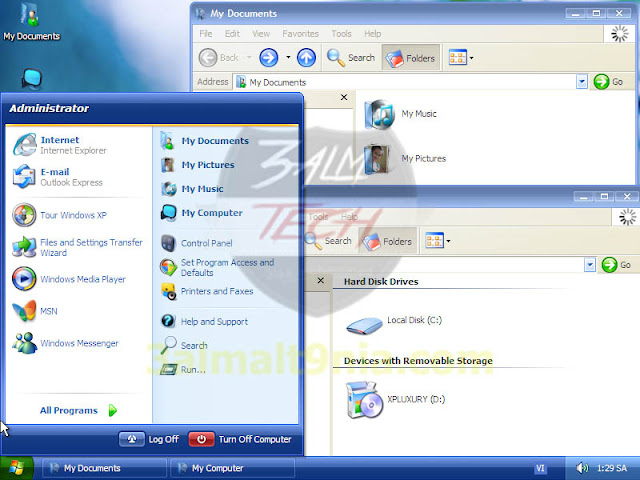Open My Pictures folder in file list
640x480 pixels.
coord(406,158)
